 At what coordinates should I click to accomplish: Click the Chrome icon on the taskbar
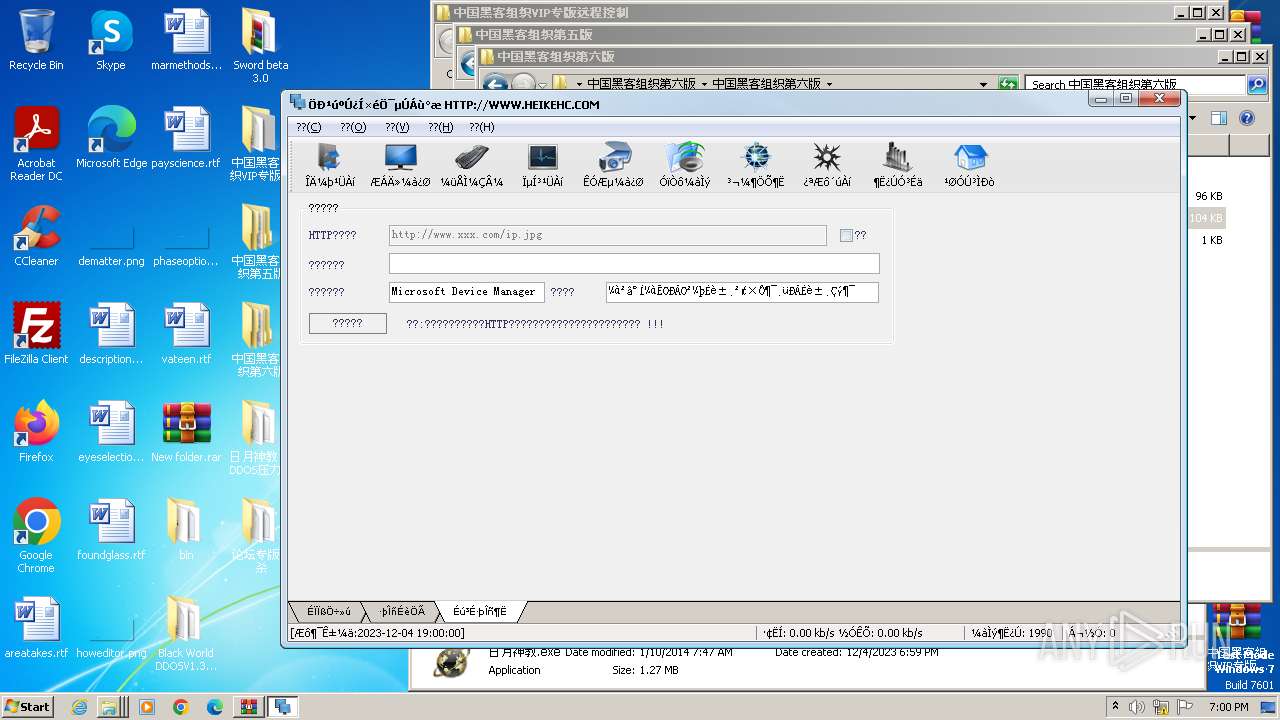pyautogui.click(x=180, y=707)
